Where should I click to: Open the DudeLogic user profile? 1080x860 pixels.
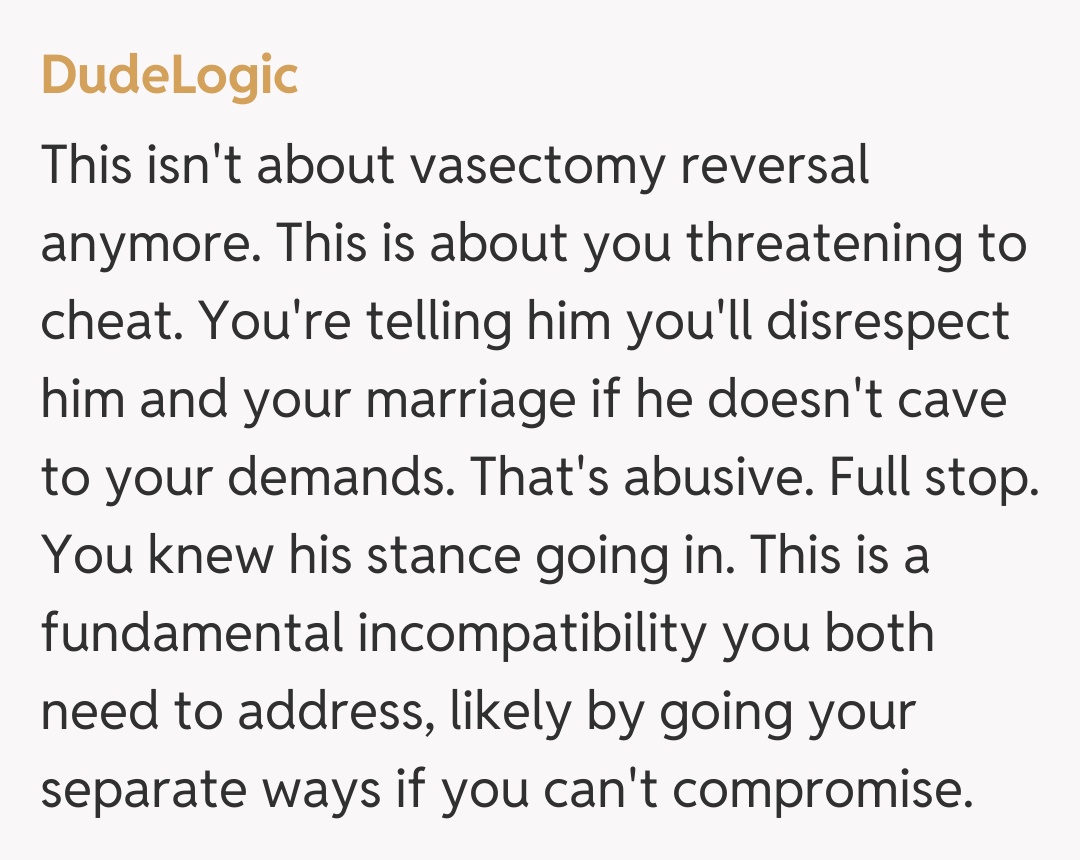[169, 75]
